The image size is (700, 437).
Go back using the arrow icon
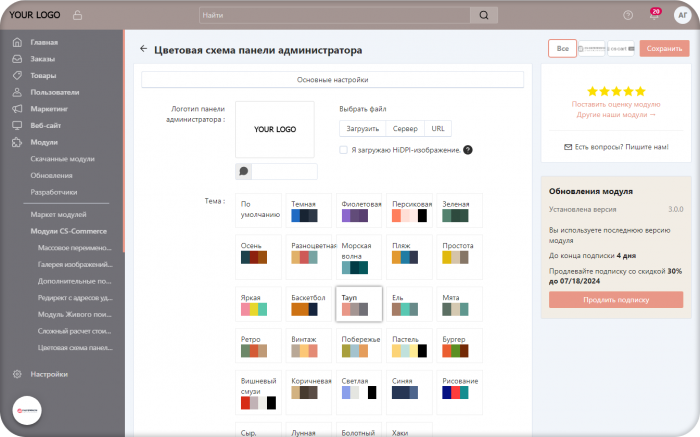click(x=143, y=49)
